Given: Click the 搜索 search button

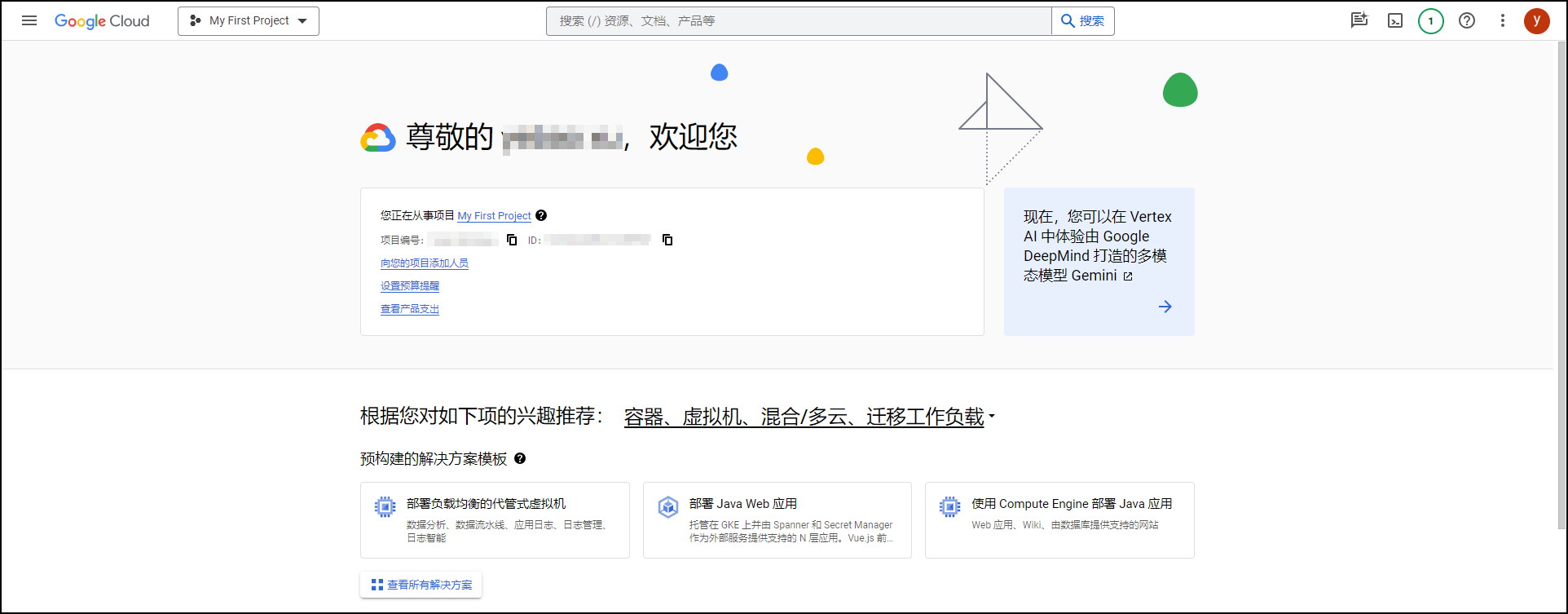Looking at the screenshot, I should (1083, 21).
